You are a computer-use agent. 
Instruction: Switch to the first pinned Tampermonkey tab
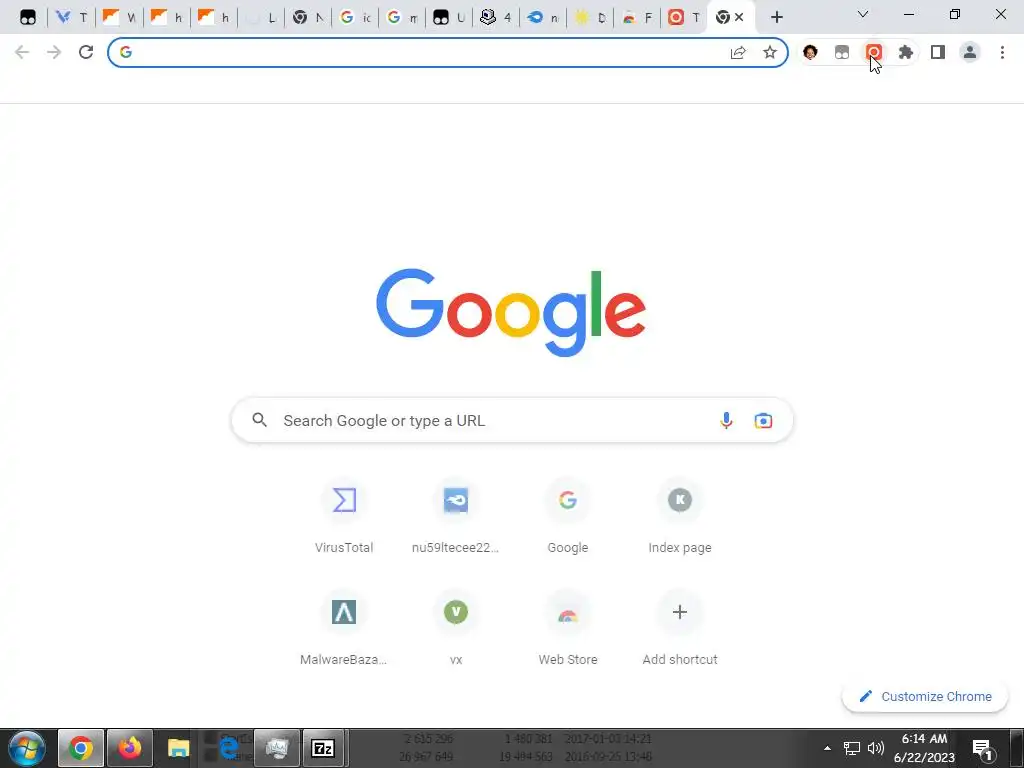coord(27,18)
